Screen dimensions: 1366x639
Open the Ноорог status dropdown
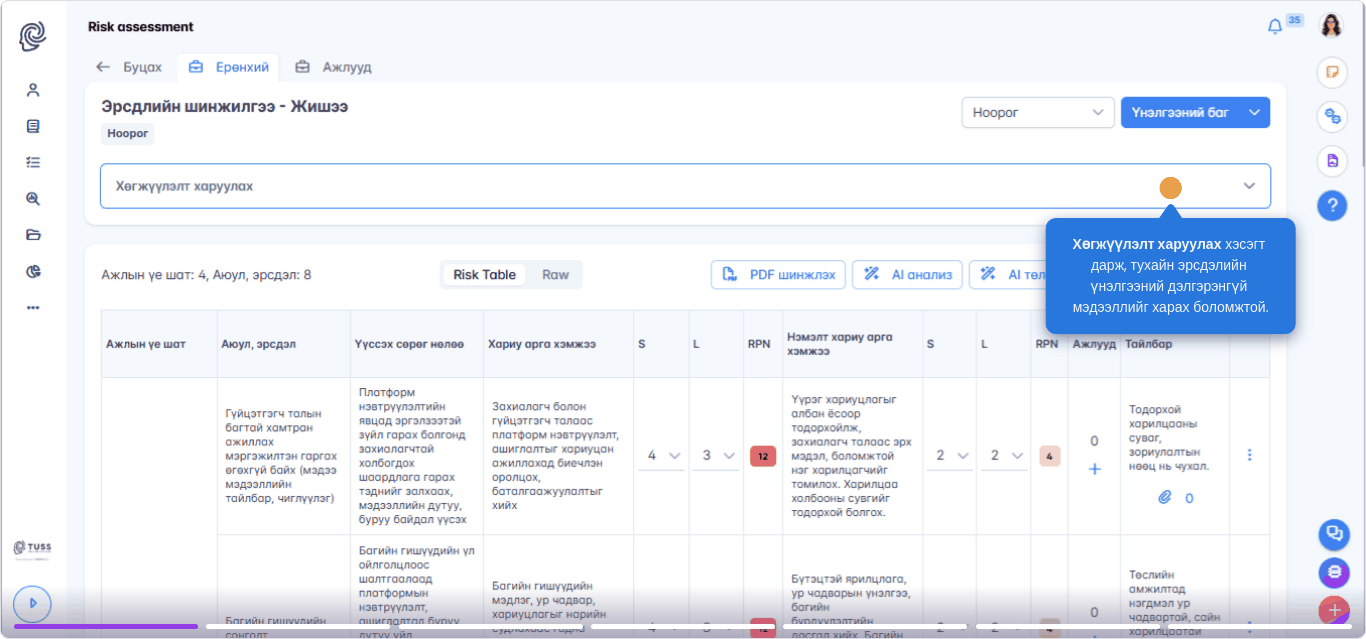1038,113
